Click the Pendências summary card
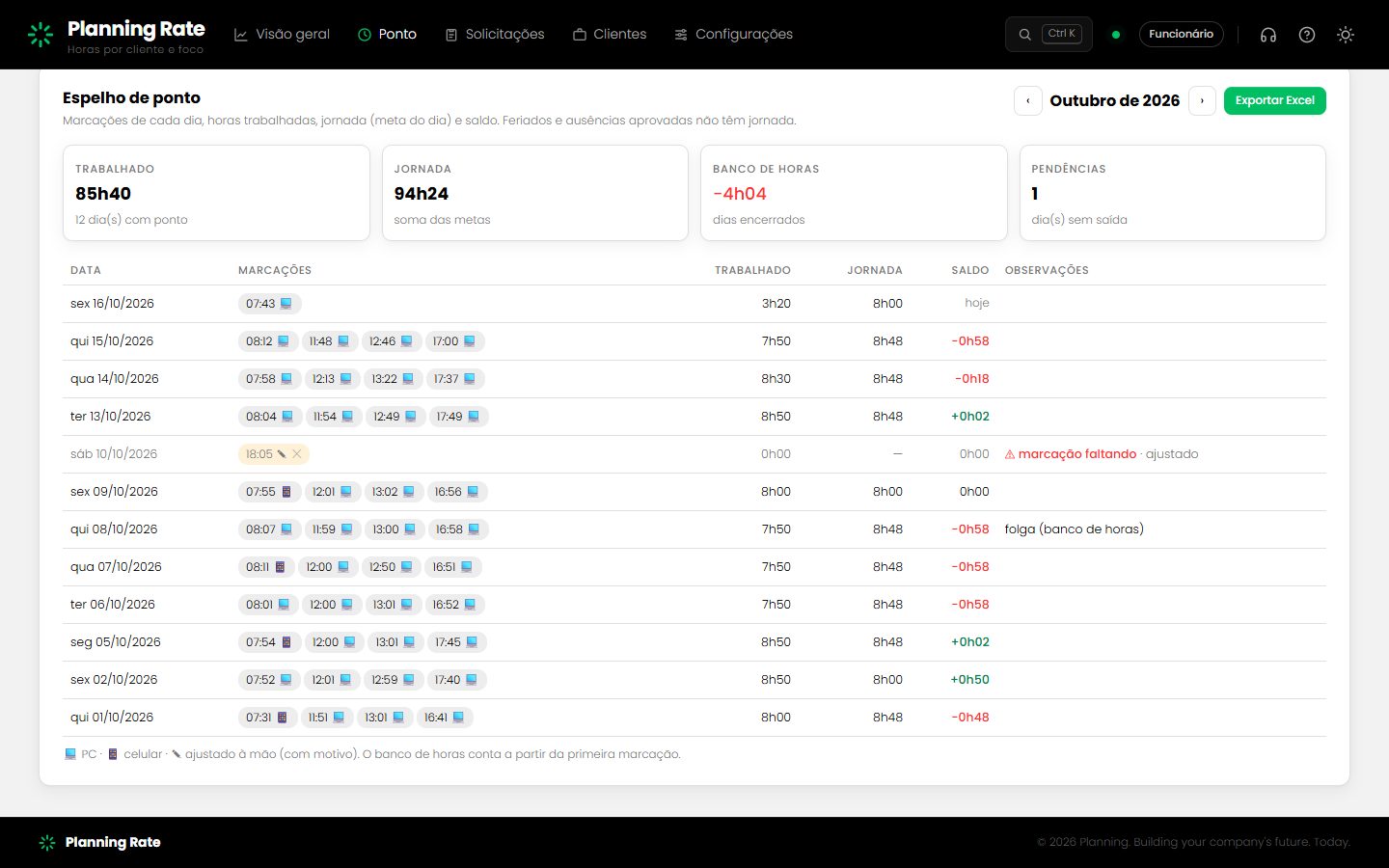This screenshot has height=868, width=1389. (x=1173, y=193)
